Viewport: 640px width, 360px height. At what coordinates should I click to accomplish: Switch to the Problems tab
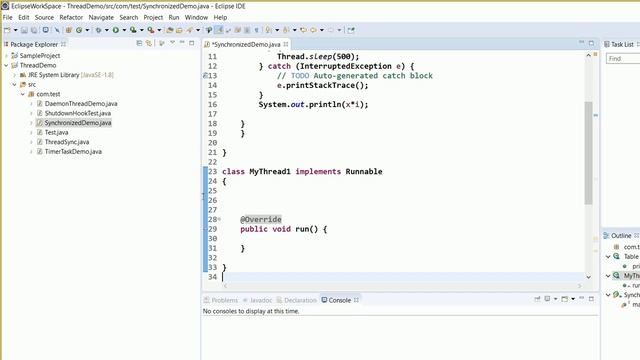point(221,300)
